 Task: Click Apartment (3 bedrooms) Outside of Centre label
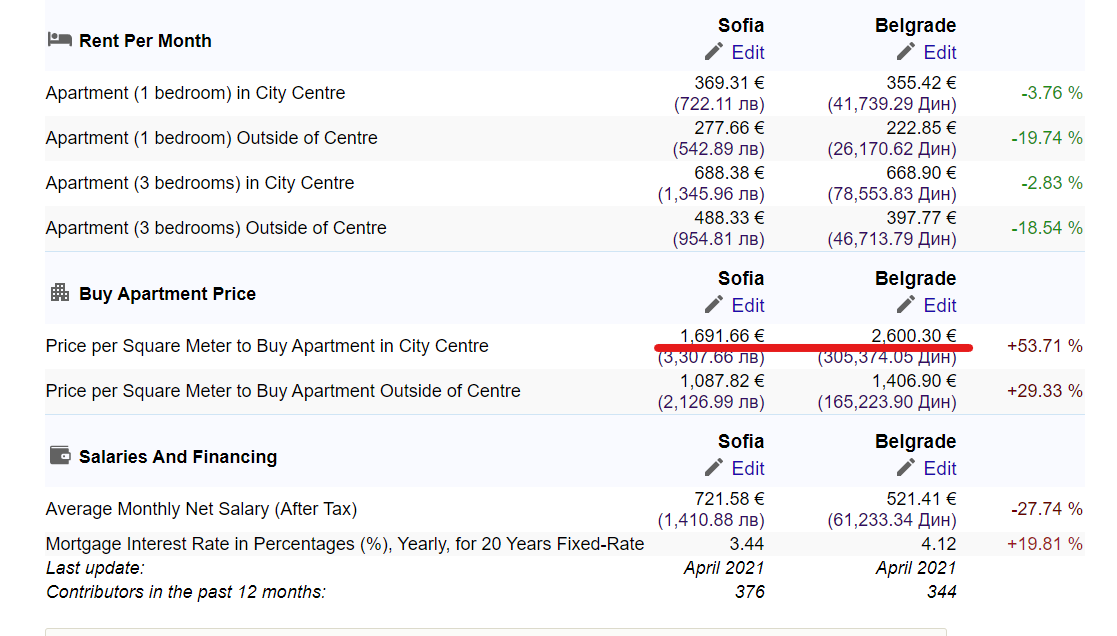coord(216,228)
